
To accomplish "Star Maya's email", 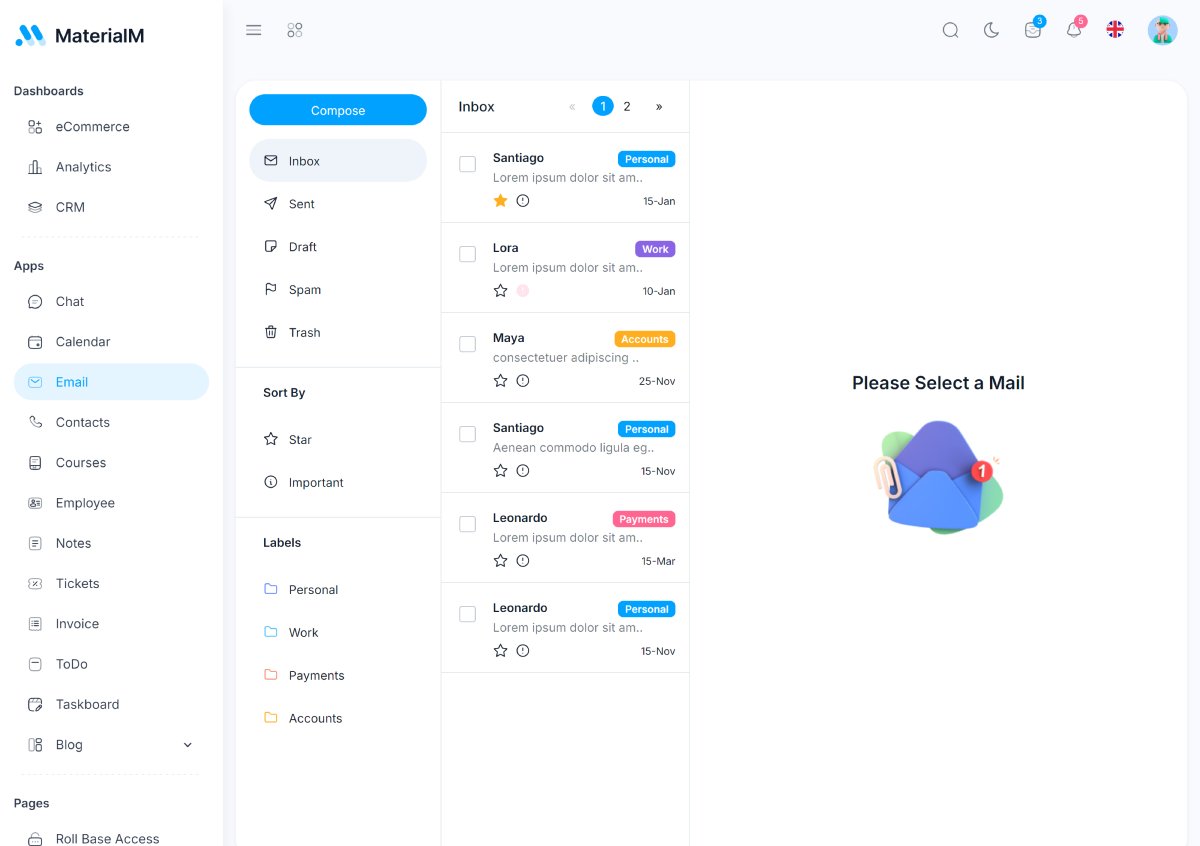I will 500,380.
